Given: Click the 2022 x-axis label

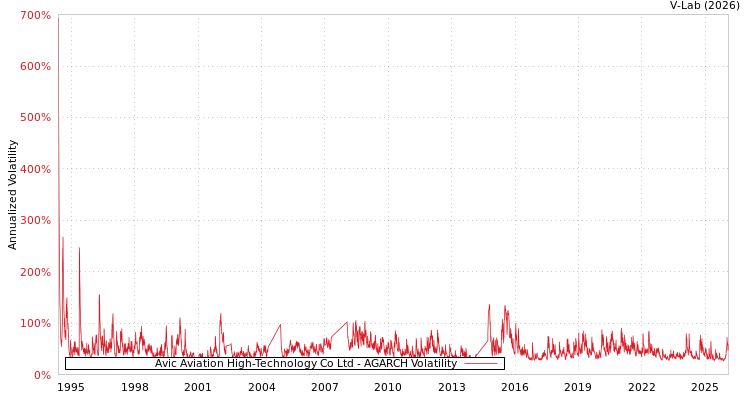Looking at the screenshot, I should [x=641, y=387].
